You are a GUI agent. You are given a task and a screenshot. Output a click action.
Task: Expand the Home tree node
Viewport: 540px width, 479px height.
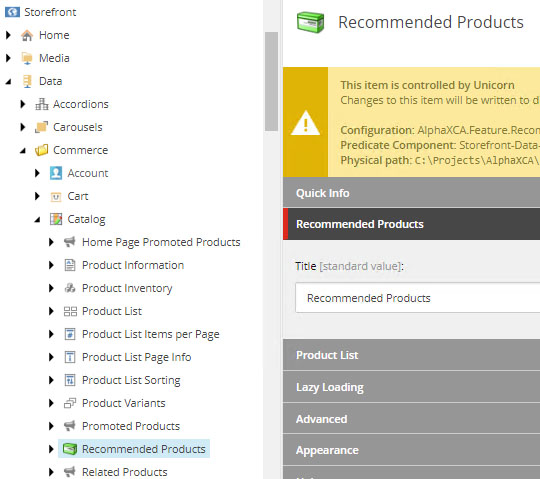(8, 35)
